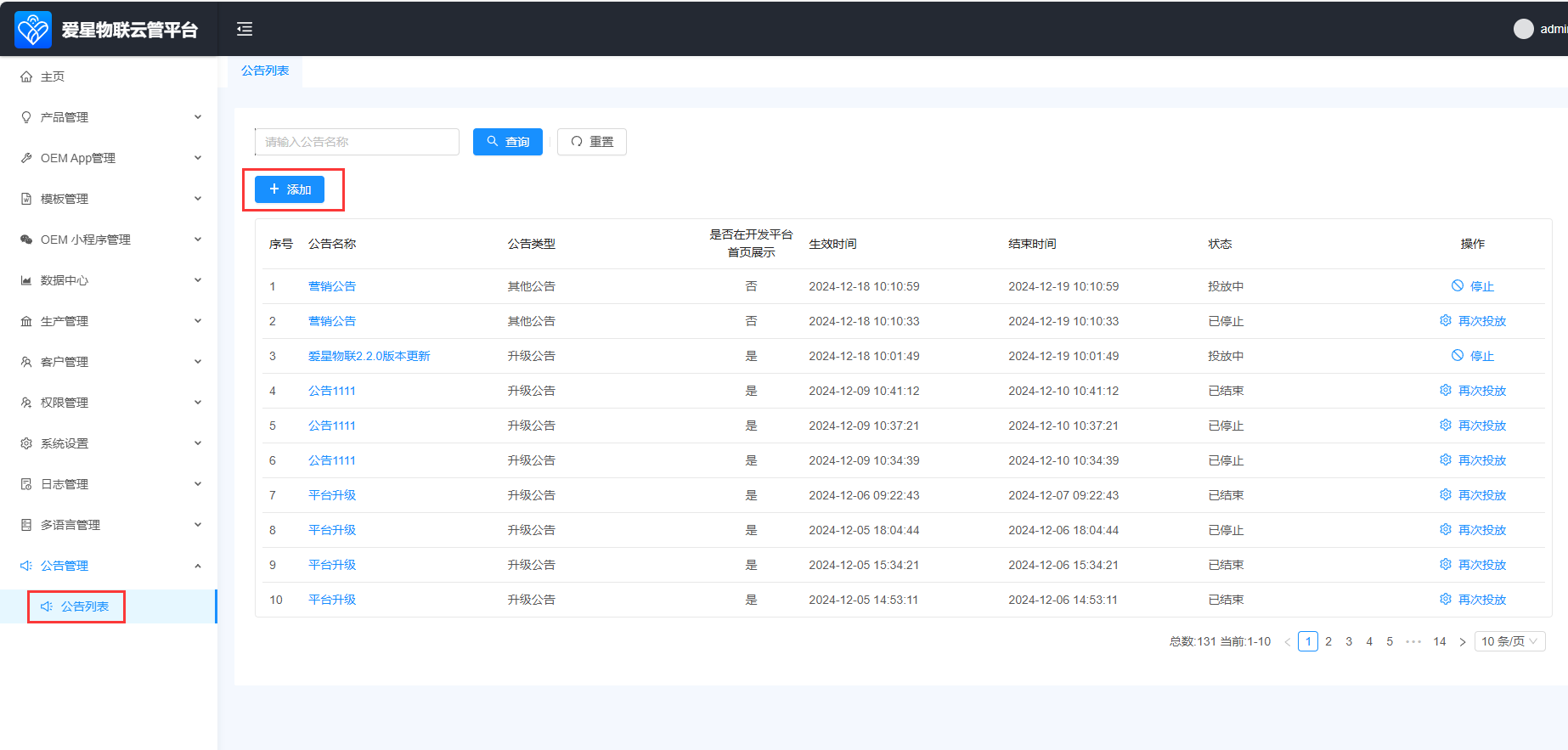Click the 请输入公告名称 search input

click(357, 142)
